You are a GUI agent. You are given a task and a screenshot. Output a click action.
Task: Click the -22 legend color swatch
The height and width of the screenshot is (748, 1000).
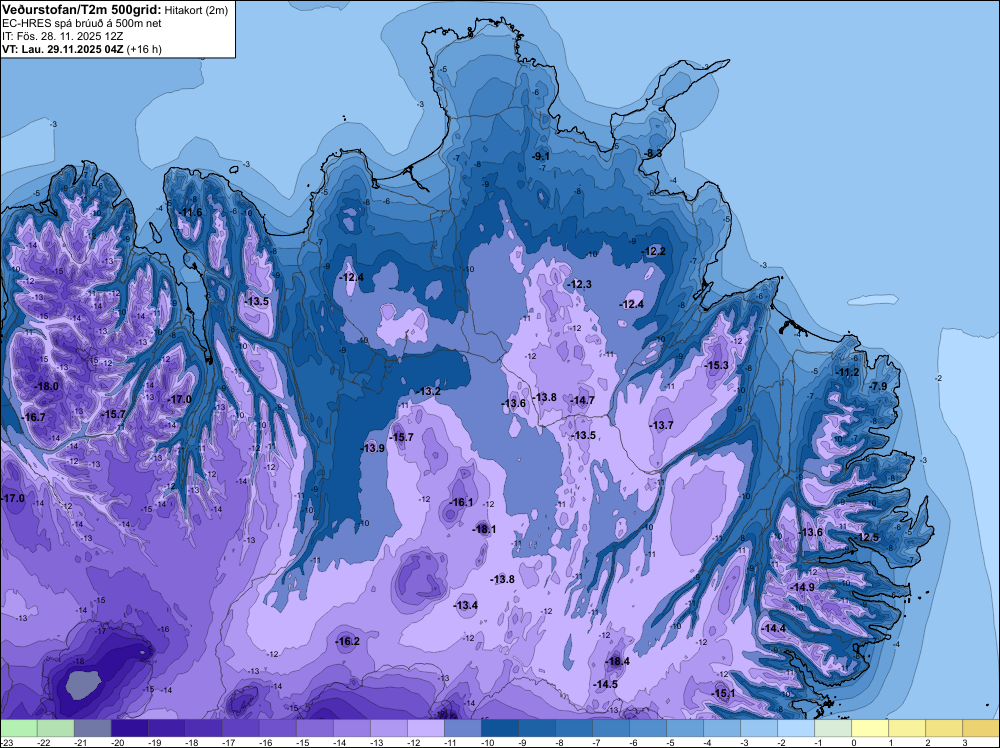pyautogui.click(x=55, y=728)
